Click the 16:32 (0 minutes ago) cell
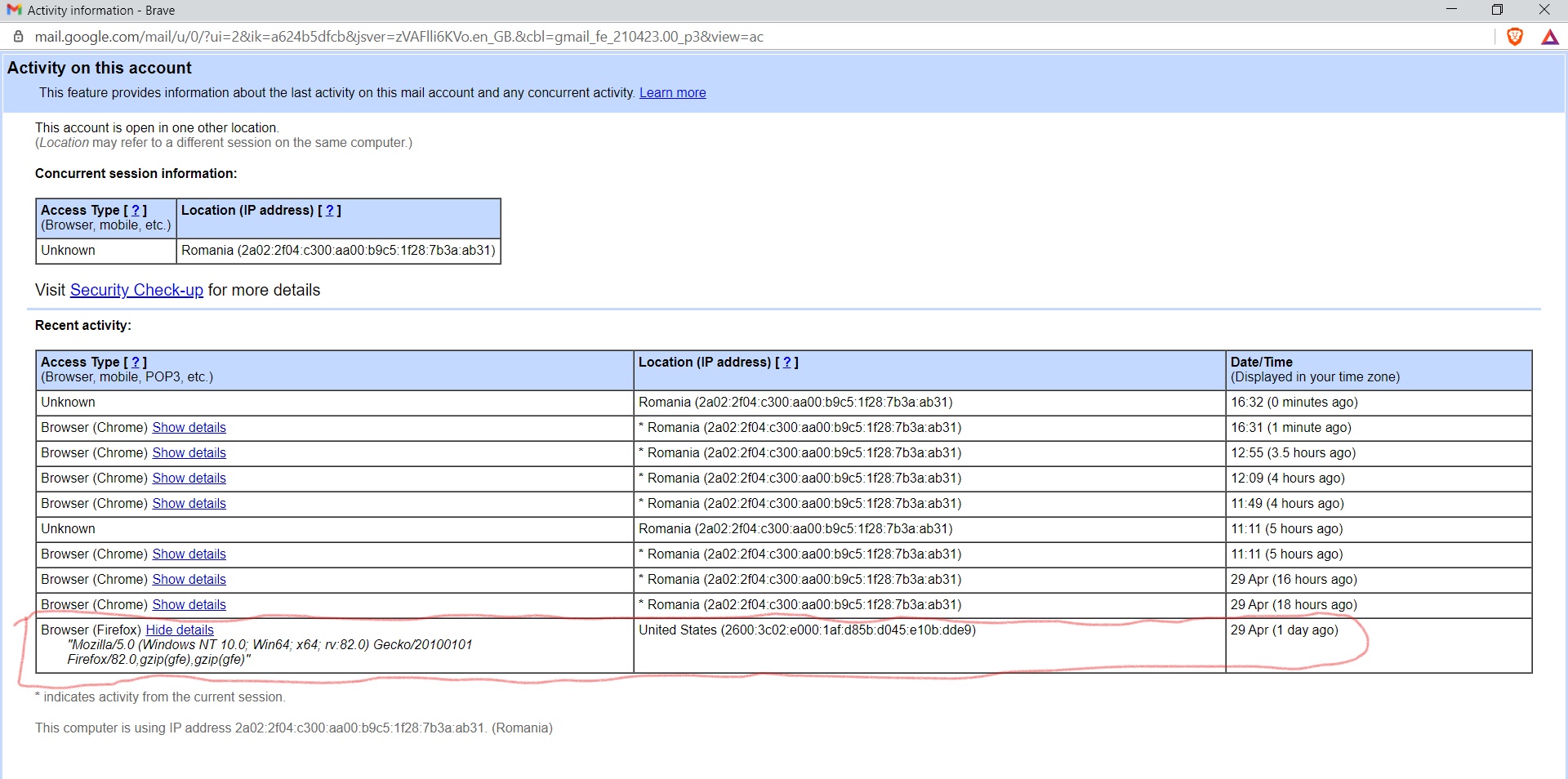 (1379, 403)
